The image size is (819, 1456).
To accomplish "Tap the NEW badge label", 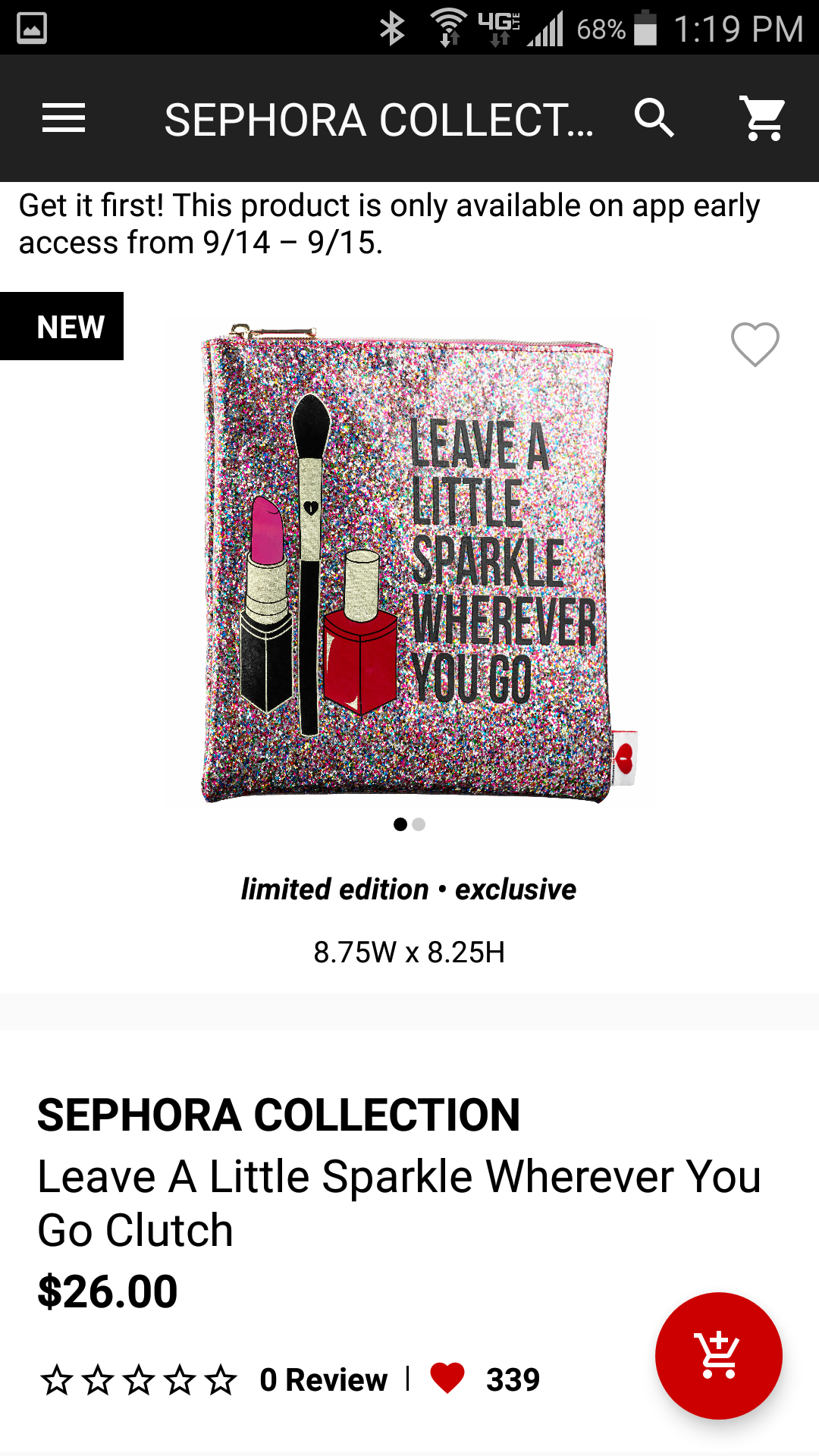I will (x=62, y=326).
